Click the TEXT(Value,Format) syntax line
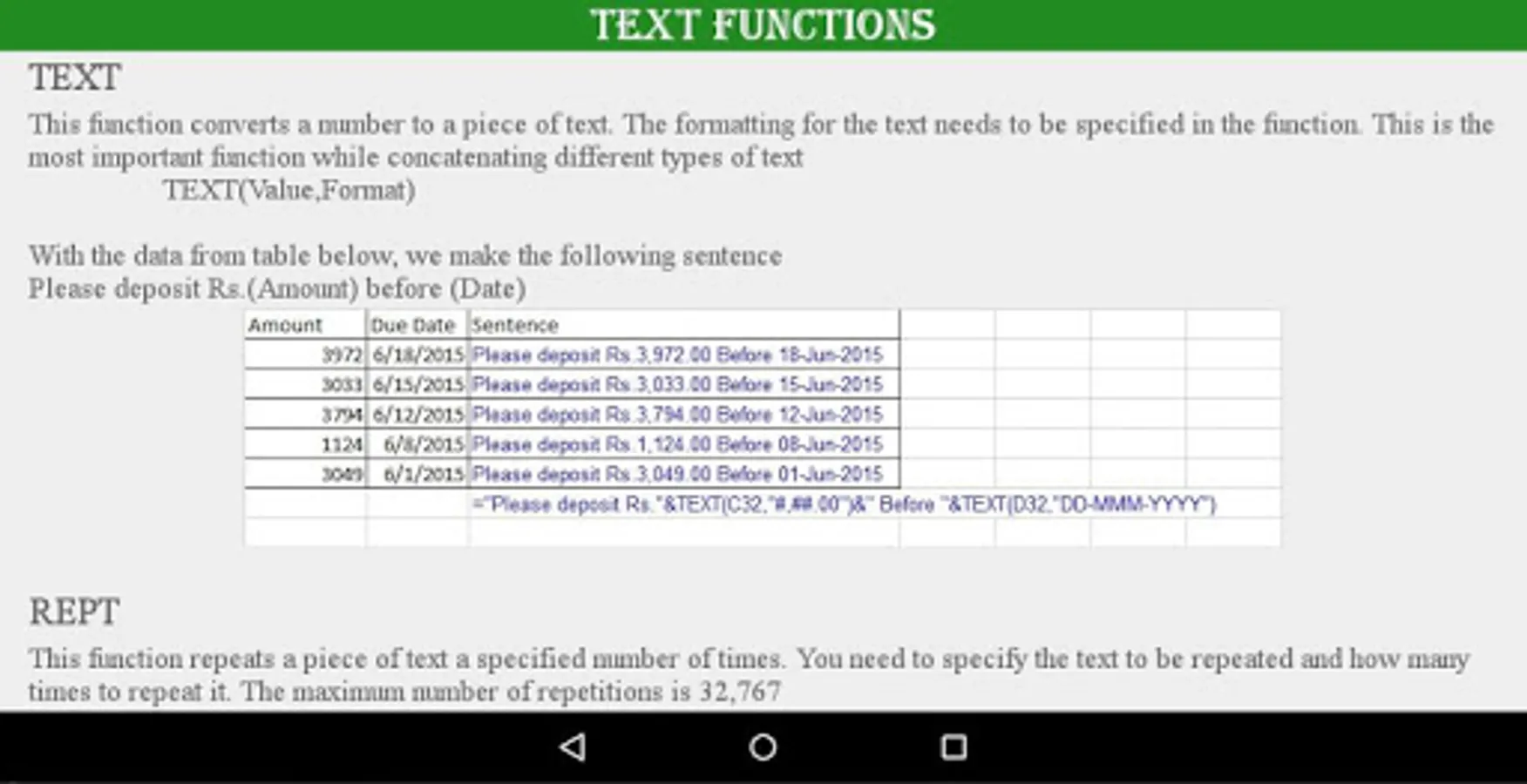Screen dimensions: 1527x784 [289, 190]
